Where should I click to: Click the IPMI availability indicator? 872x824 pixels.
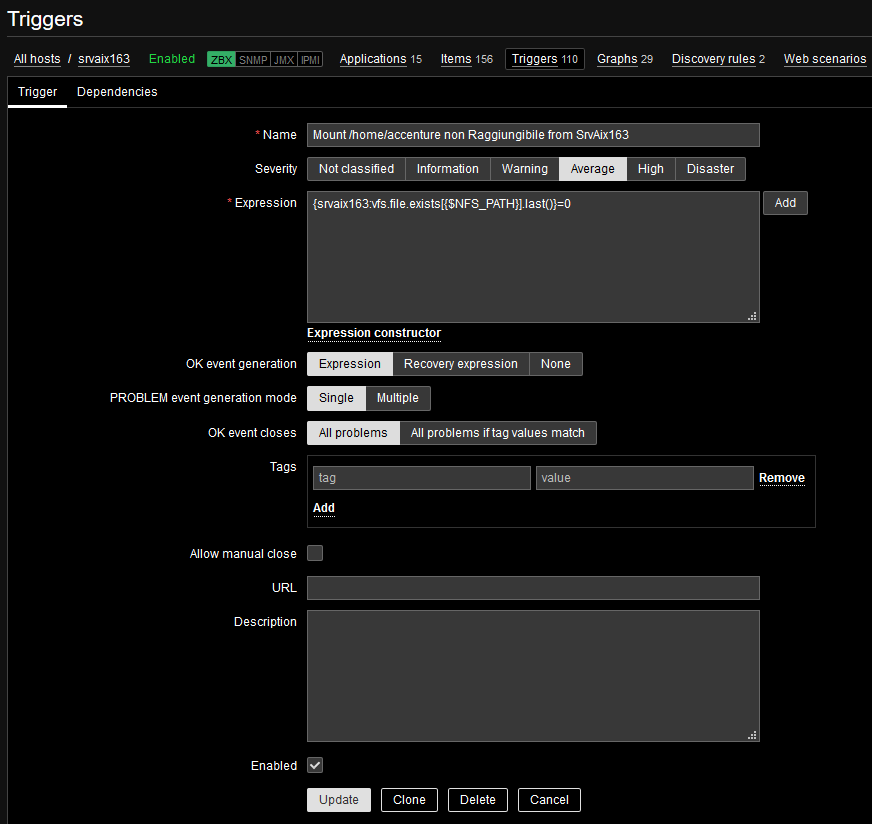point(310,59)
